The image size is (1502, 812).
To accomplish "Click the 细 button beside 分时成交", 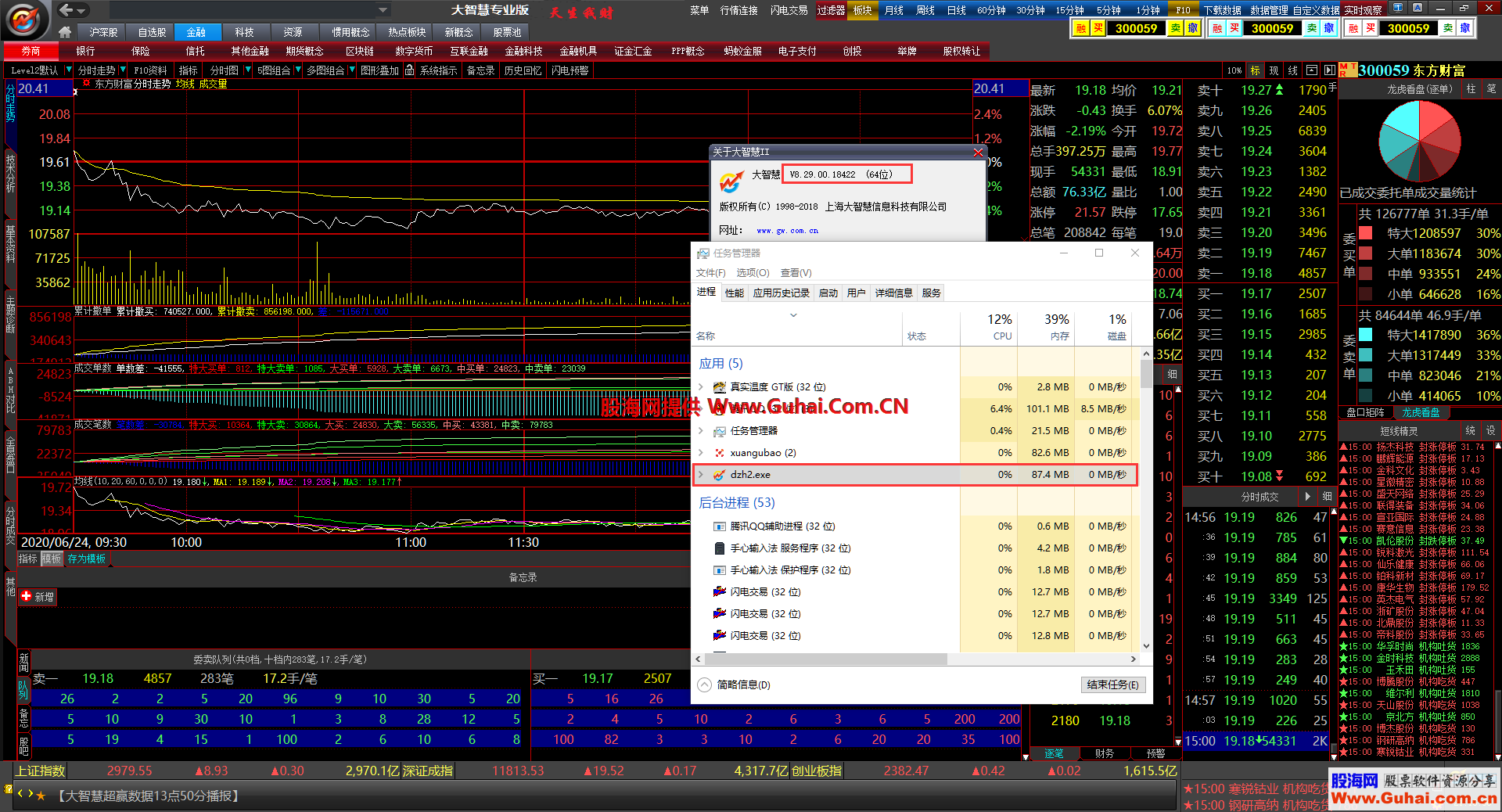I will pos(1327,497).
